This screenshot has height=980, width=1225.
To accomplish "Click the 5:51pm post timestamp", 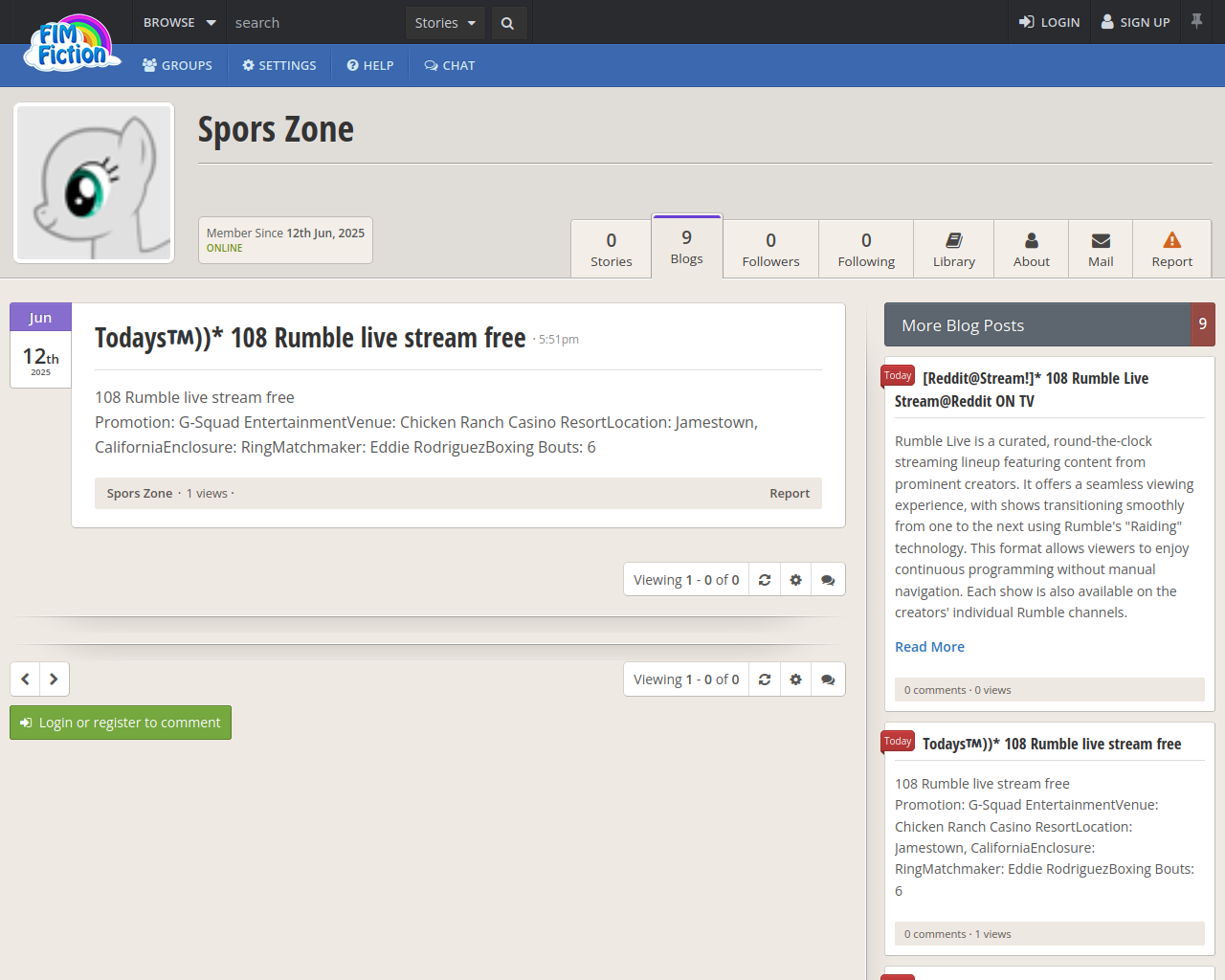I will click(x=559, y=340).
